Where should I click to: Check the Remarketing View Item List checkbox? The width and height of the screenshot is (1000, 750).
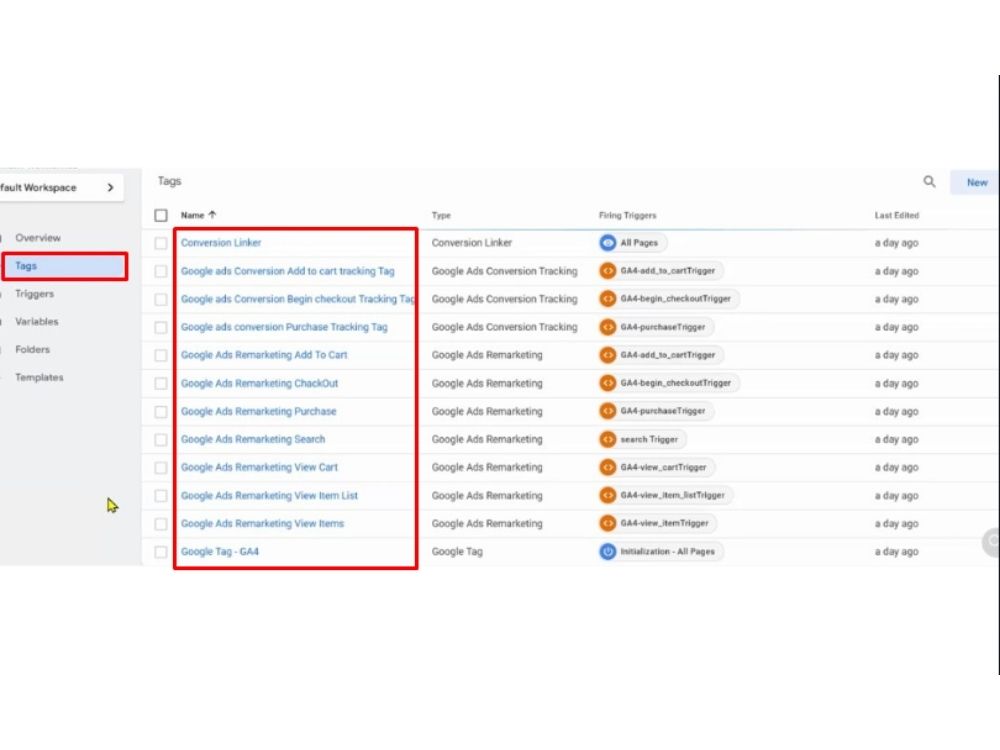click(x=161, y=496)
